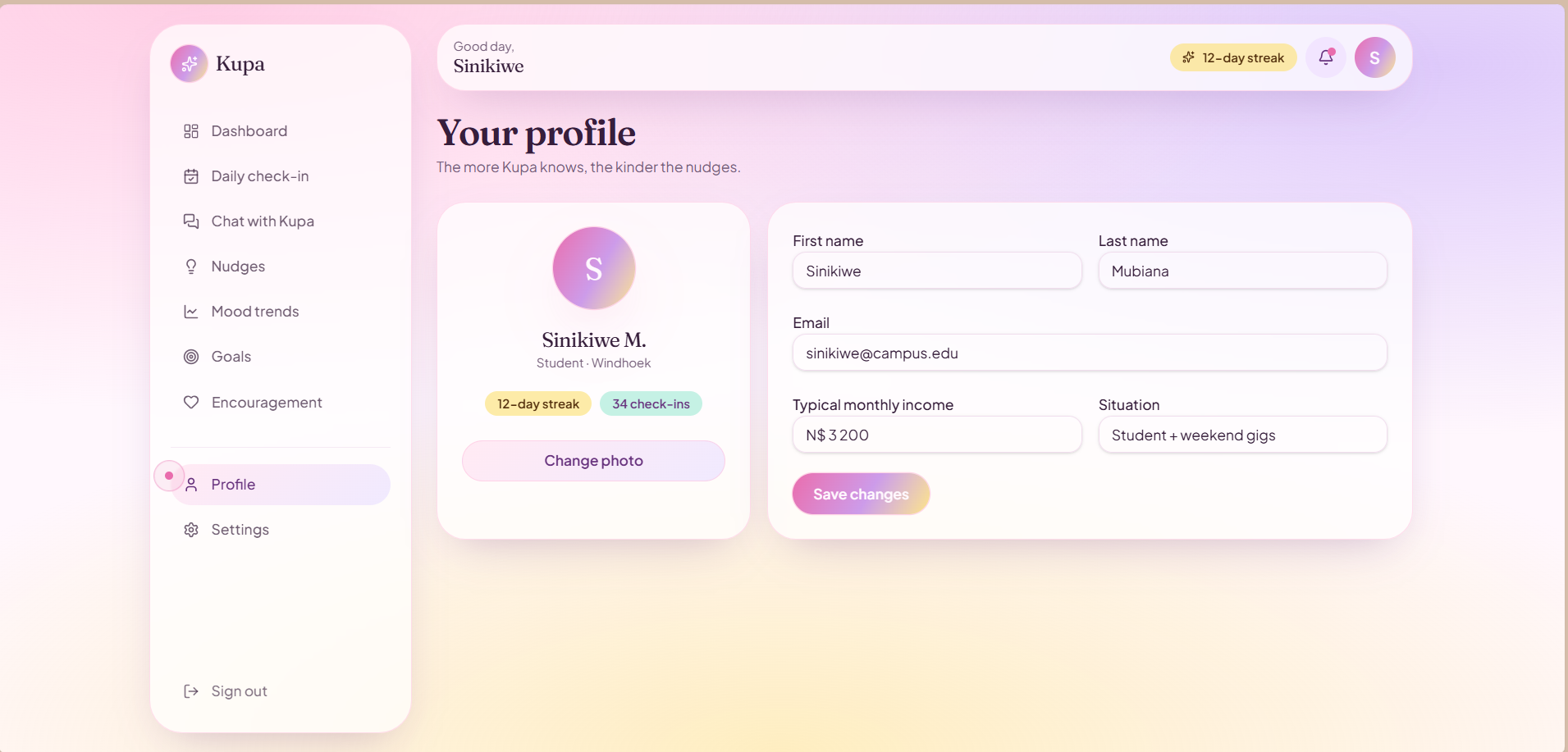Image resolution: width=1568 pixels, height=752 pixels.
Task: Select the Profile menu item
Action: click(x=281, y=485)
